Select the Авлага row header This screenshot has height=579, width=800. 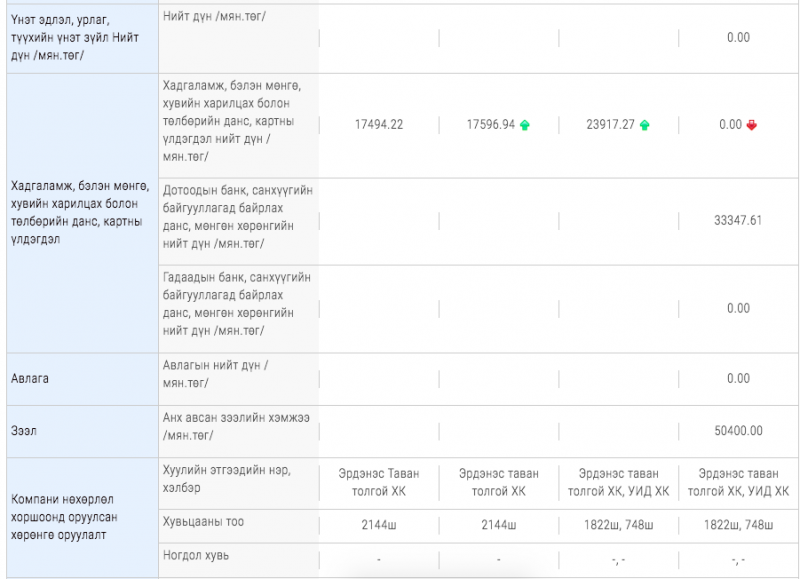30,379
